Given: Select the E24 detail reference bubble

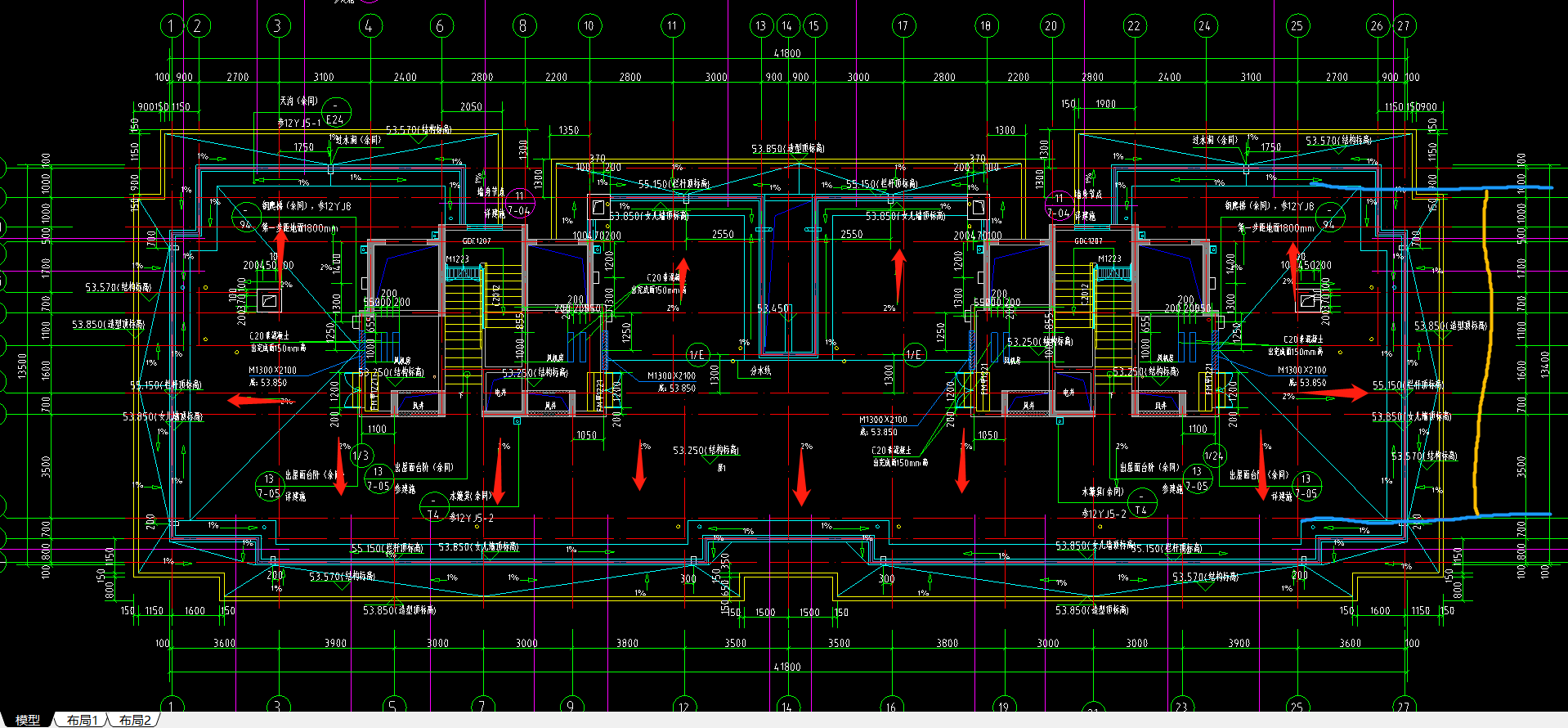Looking at the screenshot, I should click(336, 111).
